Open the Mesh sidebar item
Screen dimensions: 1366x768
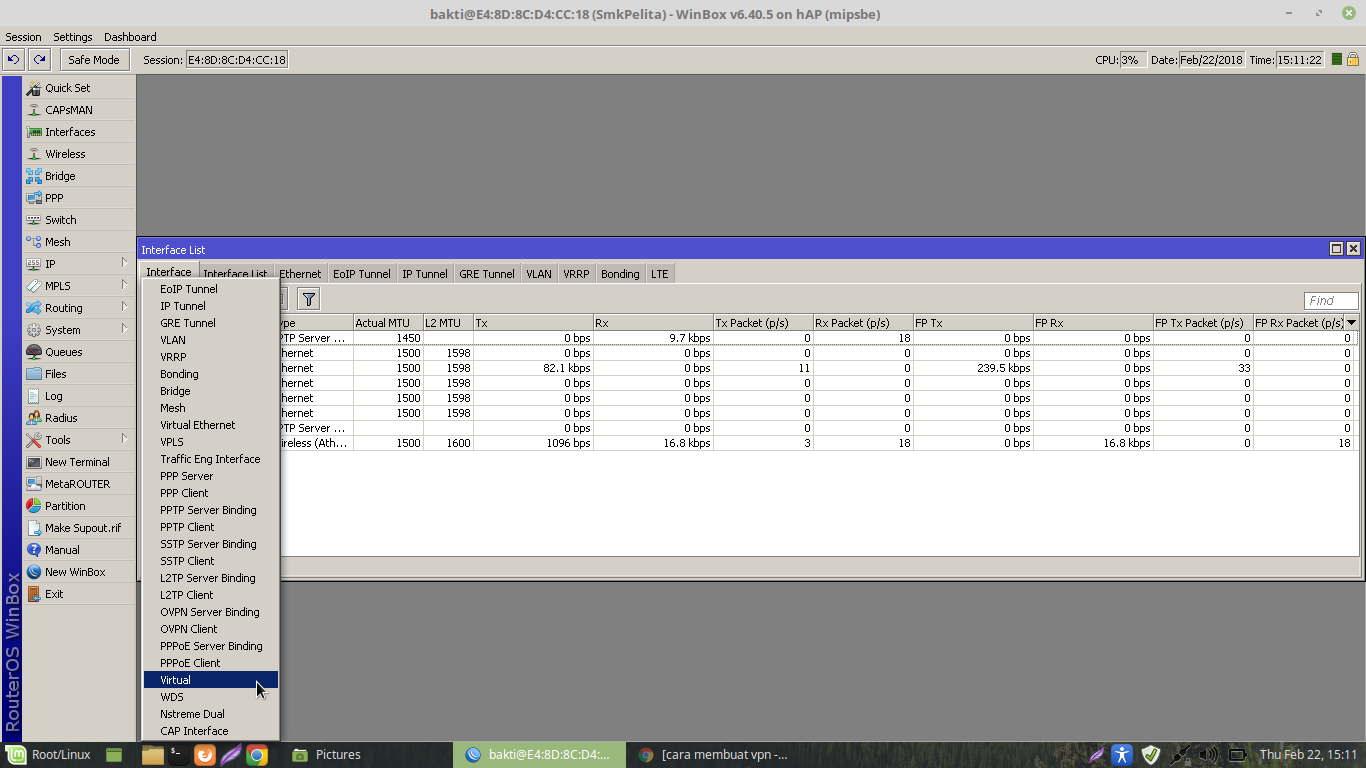pos(79,242)
